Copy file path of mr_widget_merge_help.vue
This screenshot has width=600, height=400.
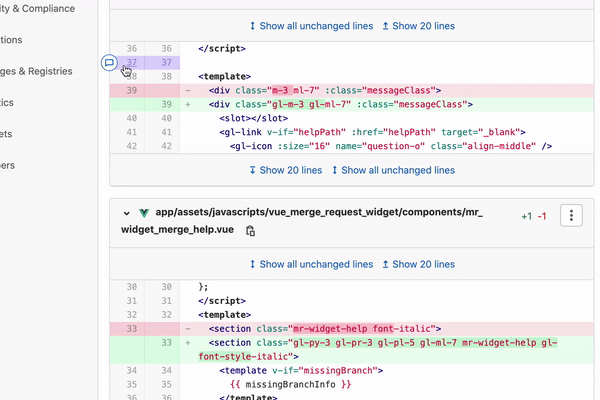[251, 231]
